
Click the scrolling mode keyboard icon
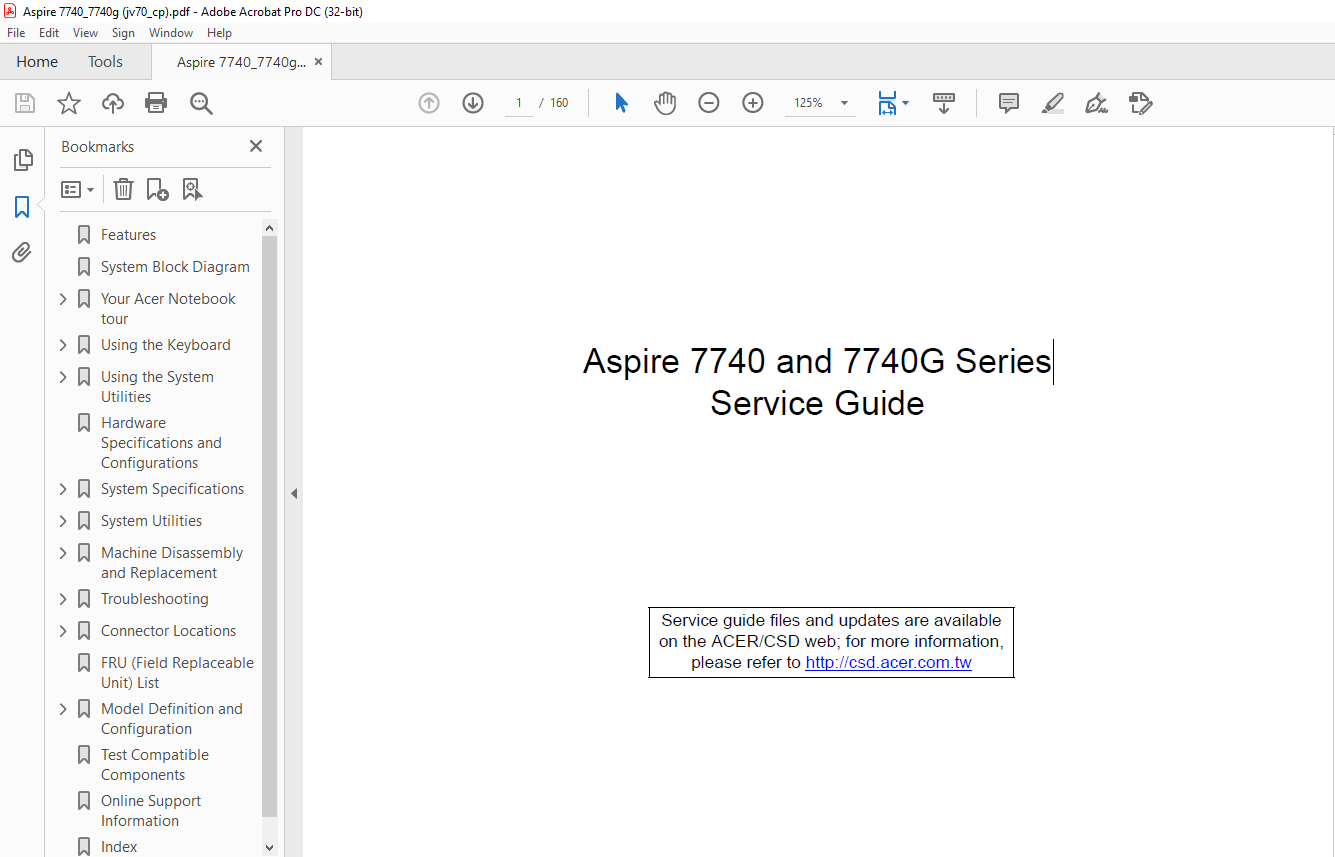[944, 103]
